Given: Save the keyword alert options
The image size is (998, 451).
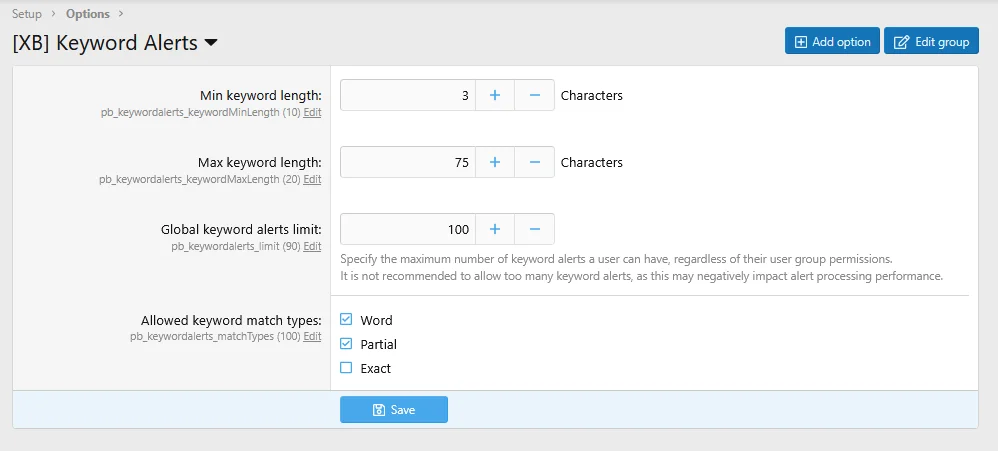Looking at the screenshot, I should pos(394,410).
